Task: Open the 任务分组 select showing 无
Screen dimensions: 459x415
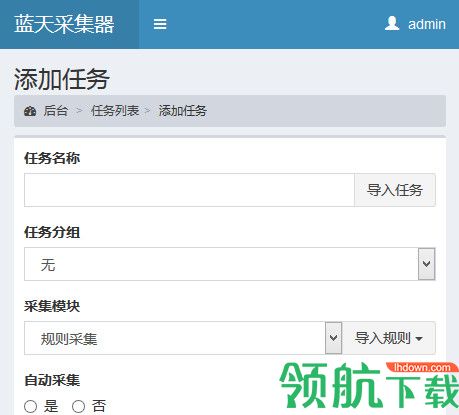Action: [230, 264]
